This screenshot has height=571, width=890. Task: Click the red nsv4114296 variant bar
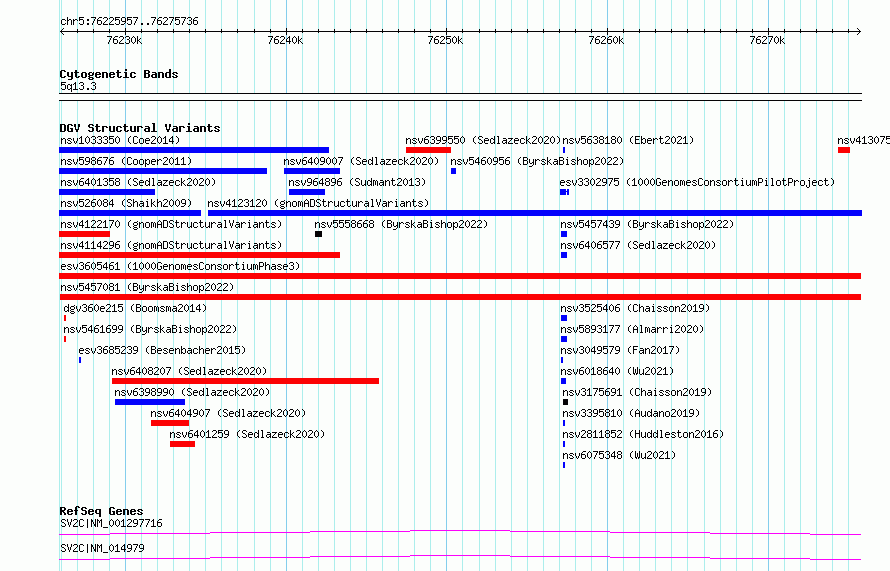(x=199, y=255)
